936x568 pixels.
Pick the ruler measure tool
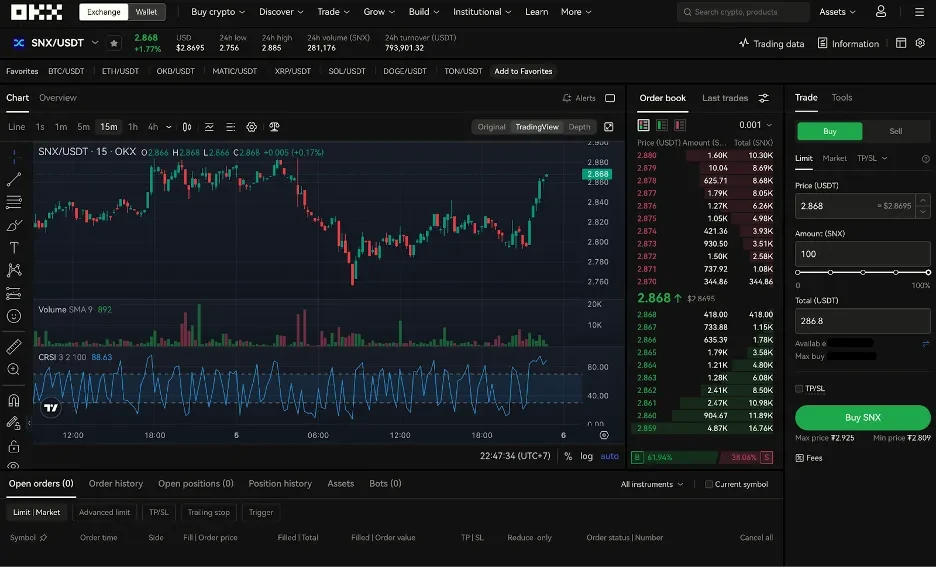pyautogui.click(x=14, y=347)
